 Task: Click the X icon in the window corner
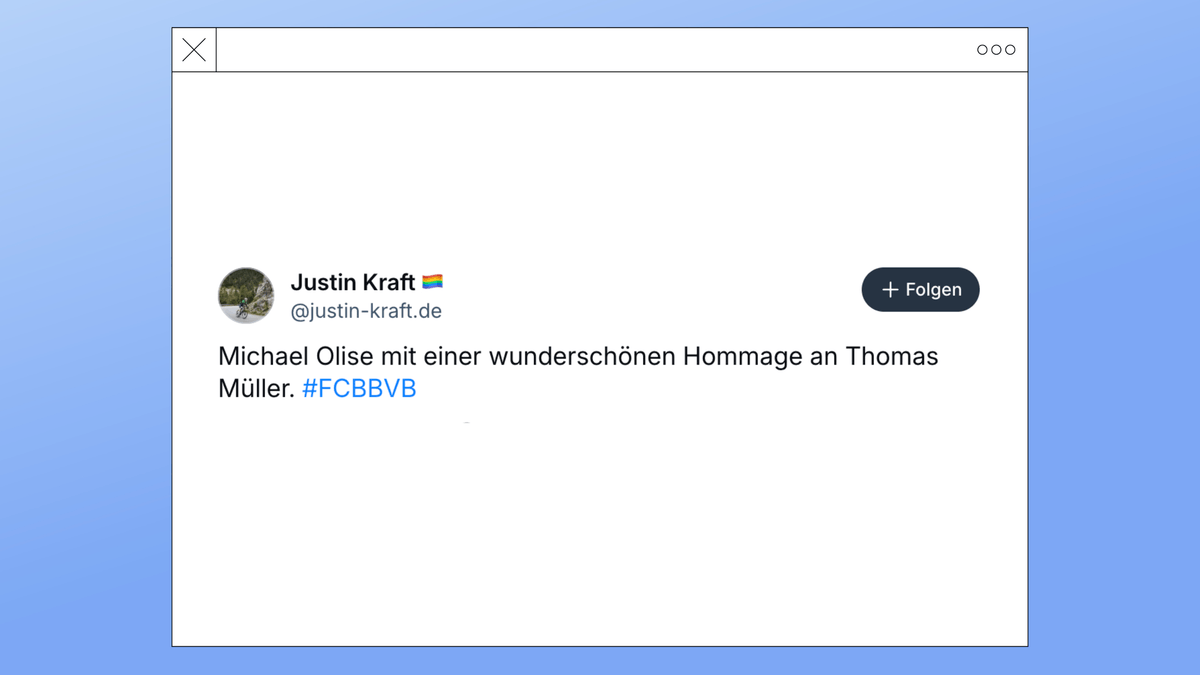(194, 50)
